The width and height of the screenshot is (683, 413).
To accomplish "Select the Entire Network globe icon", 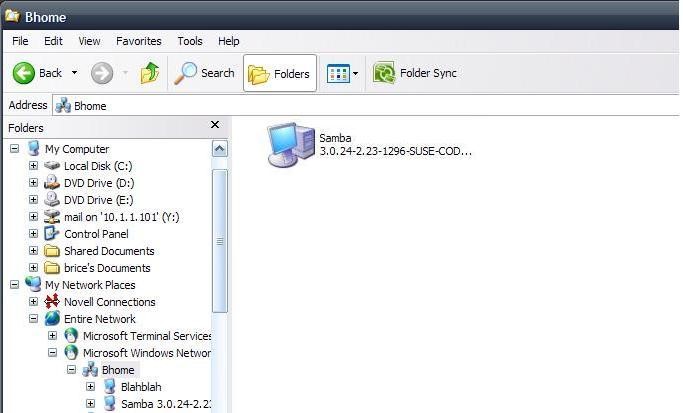I will pos(52,318).
